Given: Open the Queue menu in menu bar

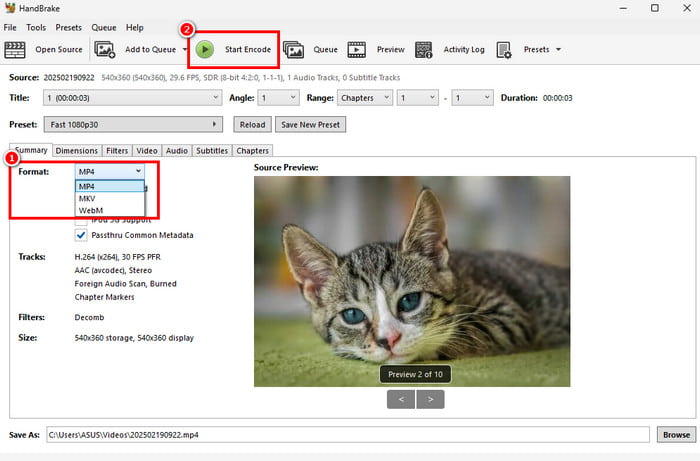Looking at the screenshot, I should (104, 28).
